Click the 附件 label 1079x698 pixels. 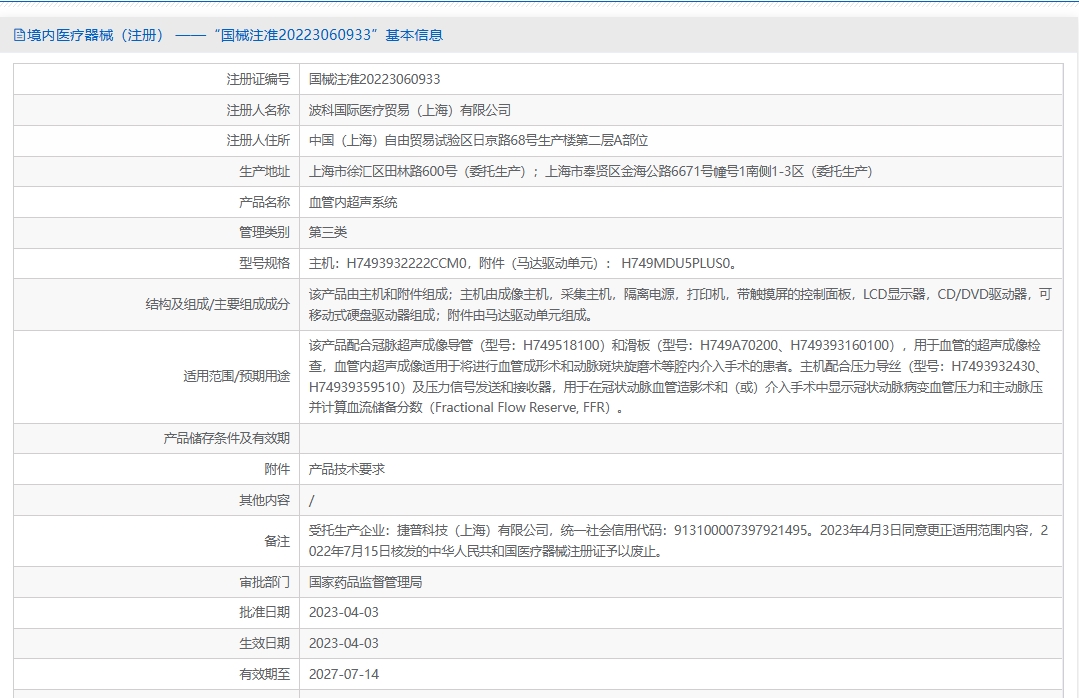(x=277, y=469)
